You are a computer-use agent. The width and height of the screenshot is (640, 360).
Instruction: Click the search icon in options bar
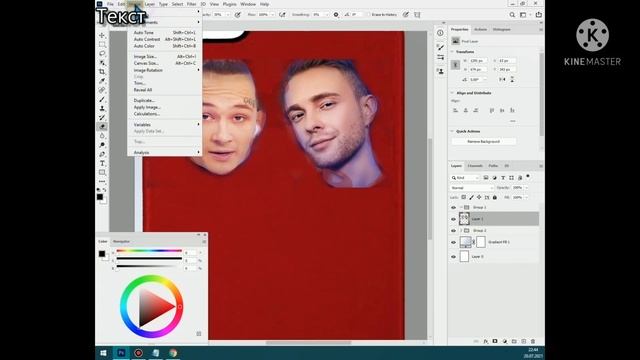point(512,15)
